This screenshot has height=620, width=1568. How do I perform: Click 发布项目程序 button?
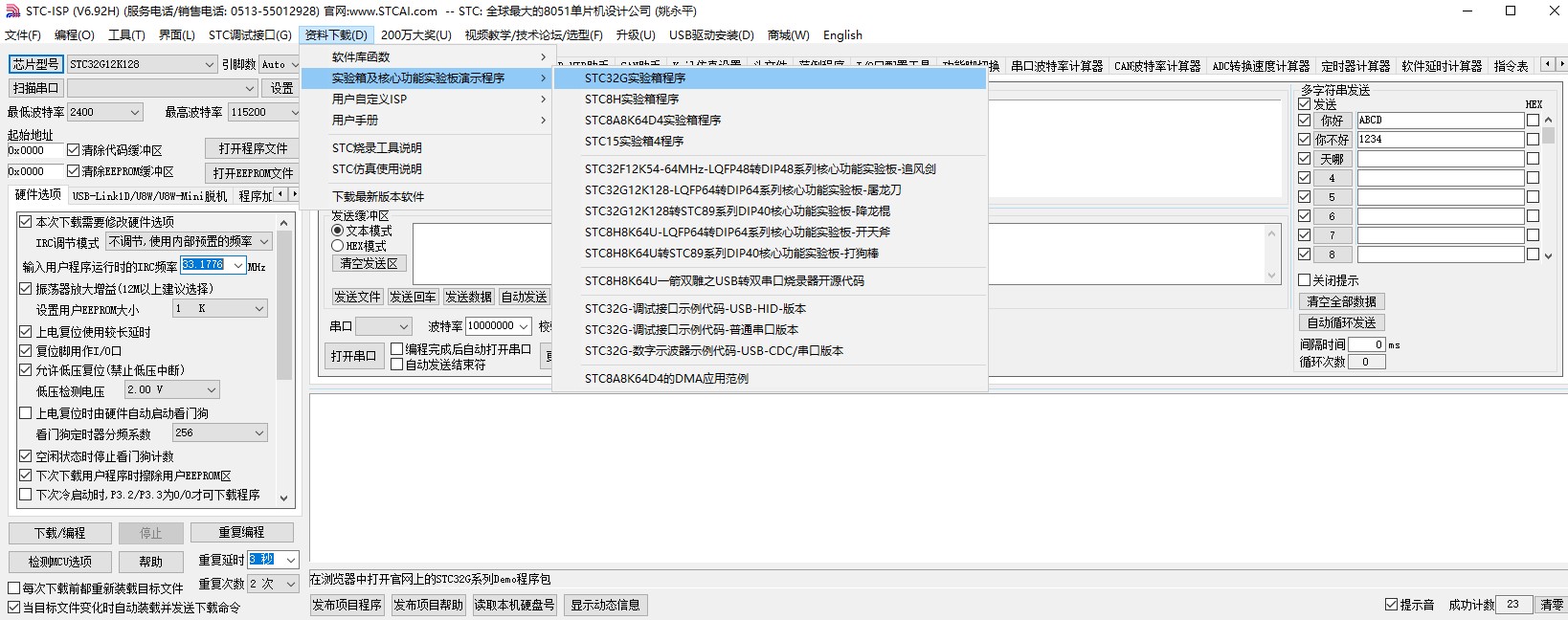pos(347,606)
